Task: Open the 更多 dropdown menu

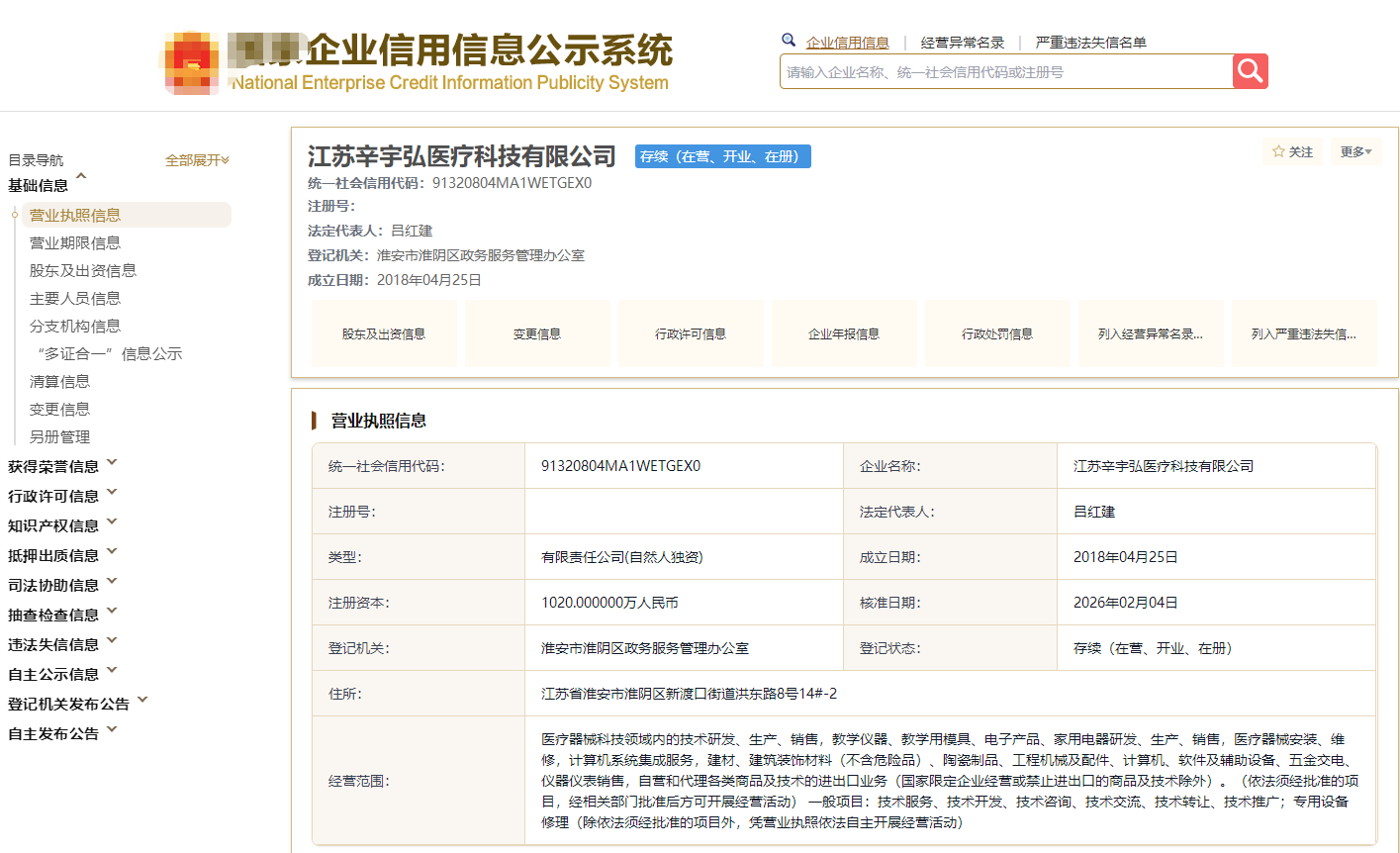Action: point(1354,151)
